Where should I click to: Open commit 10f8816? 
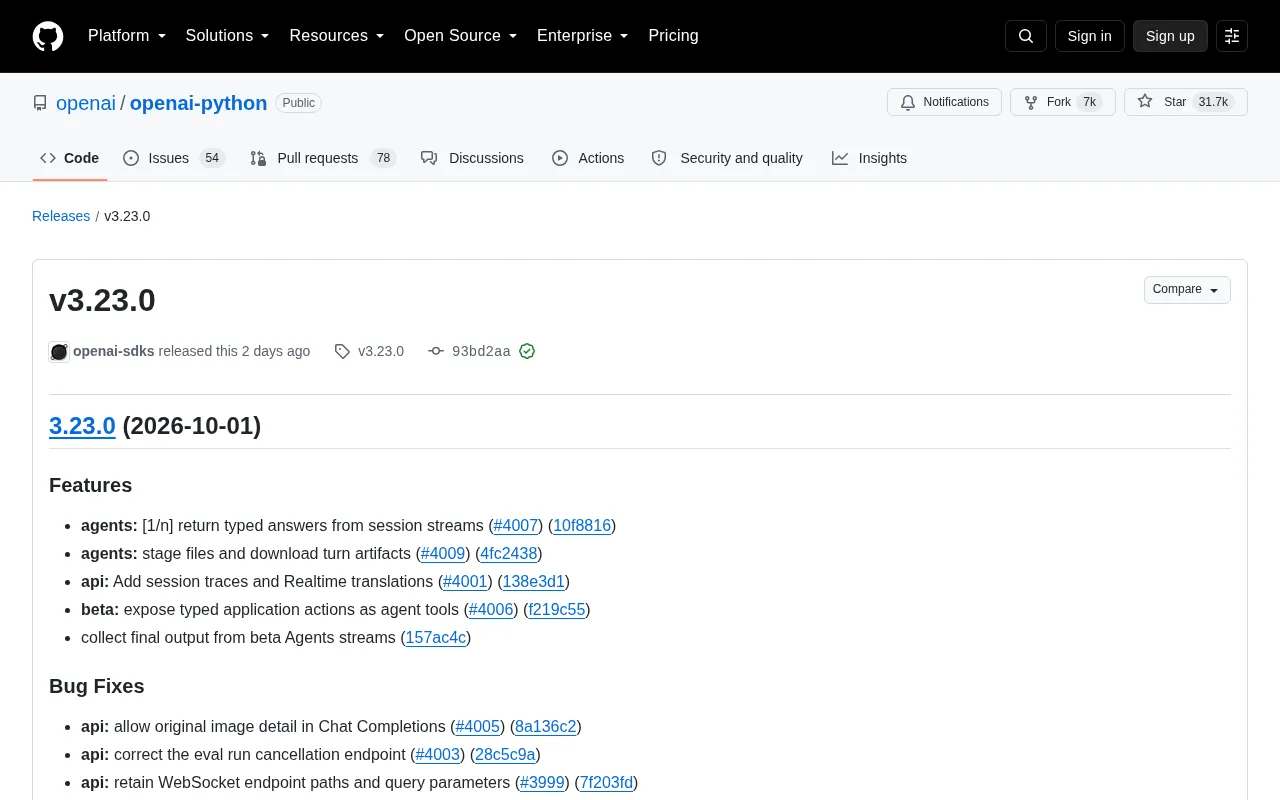click(582, 525)
